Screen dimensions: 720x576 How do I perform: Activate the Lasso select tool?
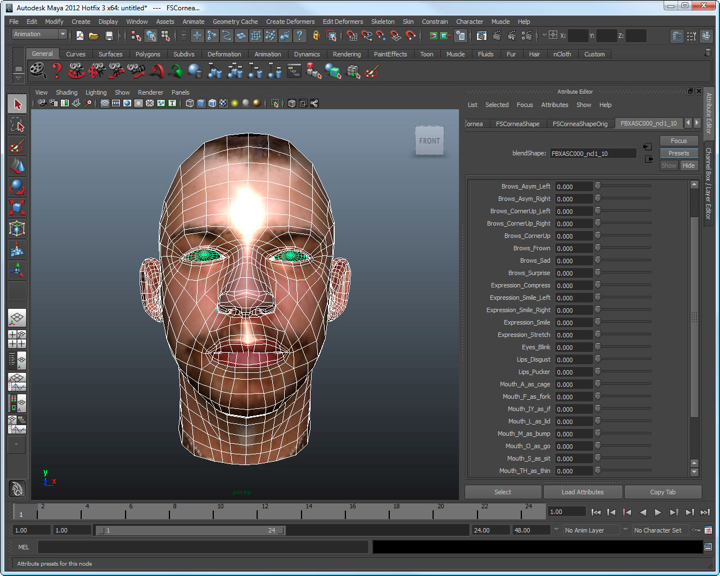[17, 125]
